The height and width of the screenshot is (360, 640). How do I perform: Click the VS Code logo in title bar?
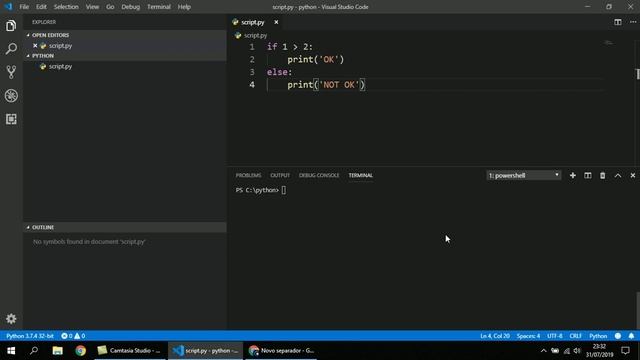coord(8,7)
